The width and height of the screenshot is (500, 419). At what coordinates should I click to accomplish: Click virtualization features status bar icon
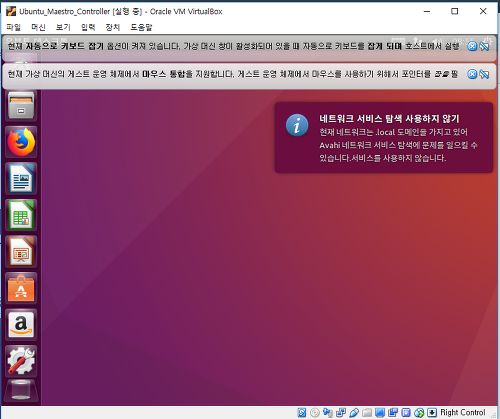click(x=406, y=413)
